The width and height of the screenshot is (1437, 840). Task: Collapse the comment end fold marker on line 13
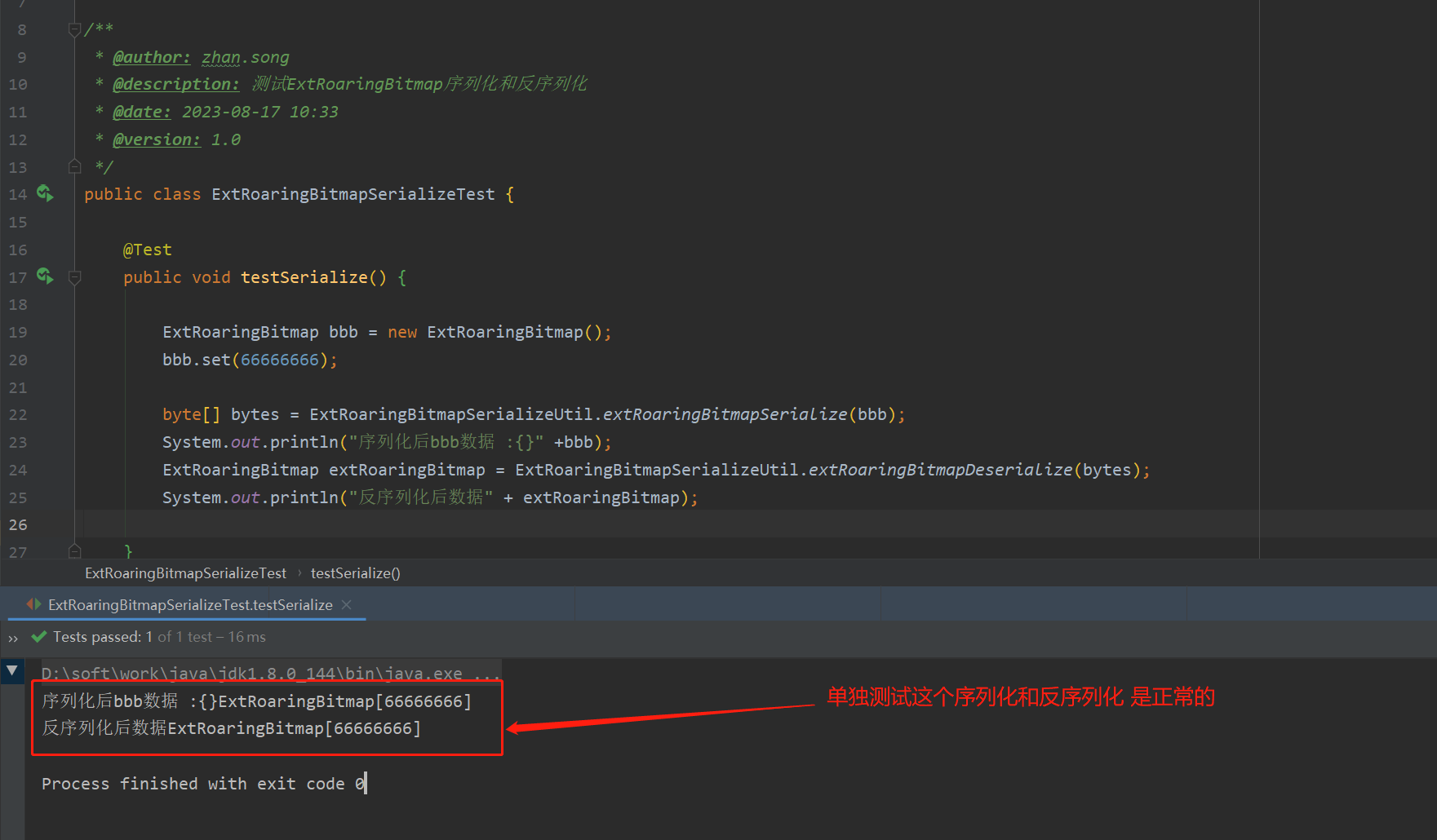pos(74,167)
